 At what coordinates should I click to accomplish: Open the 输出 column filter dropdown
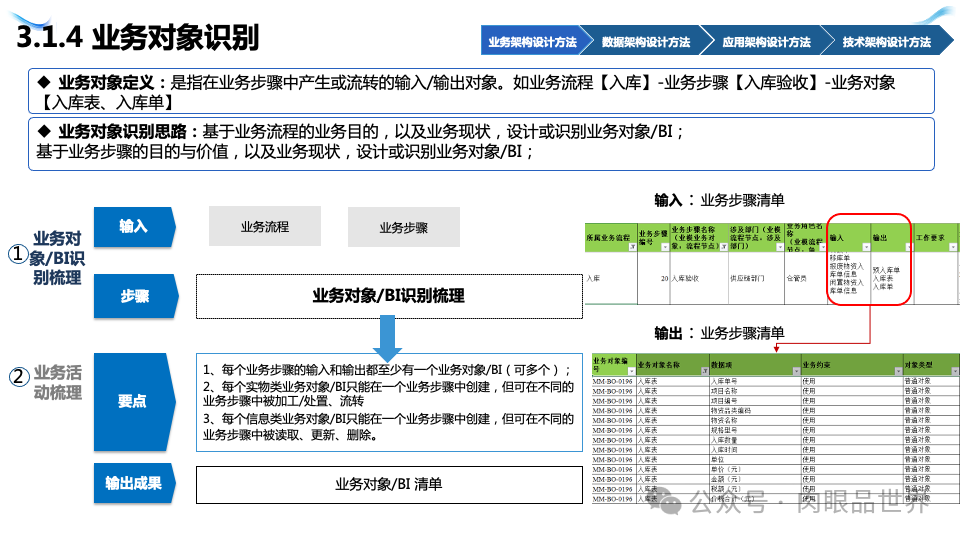pyautogui.click(x=909, y=247)
